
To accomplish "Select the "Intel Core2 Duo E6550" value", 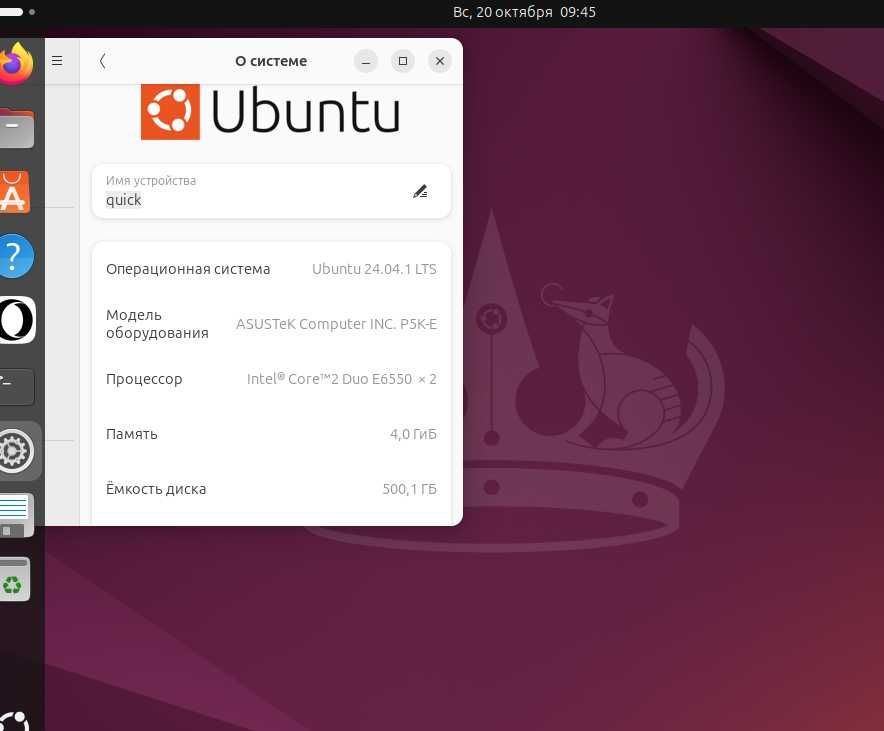I will click(342, 379).
